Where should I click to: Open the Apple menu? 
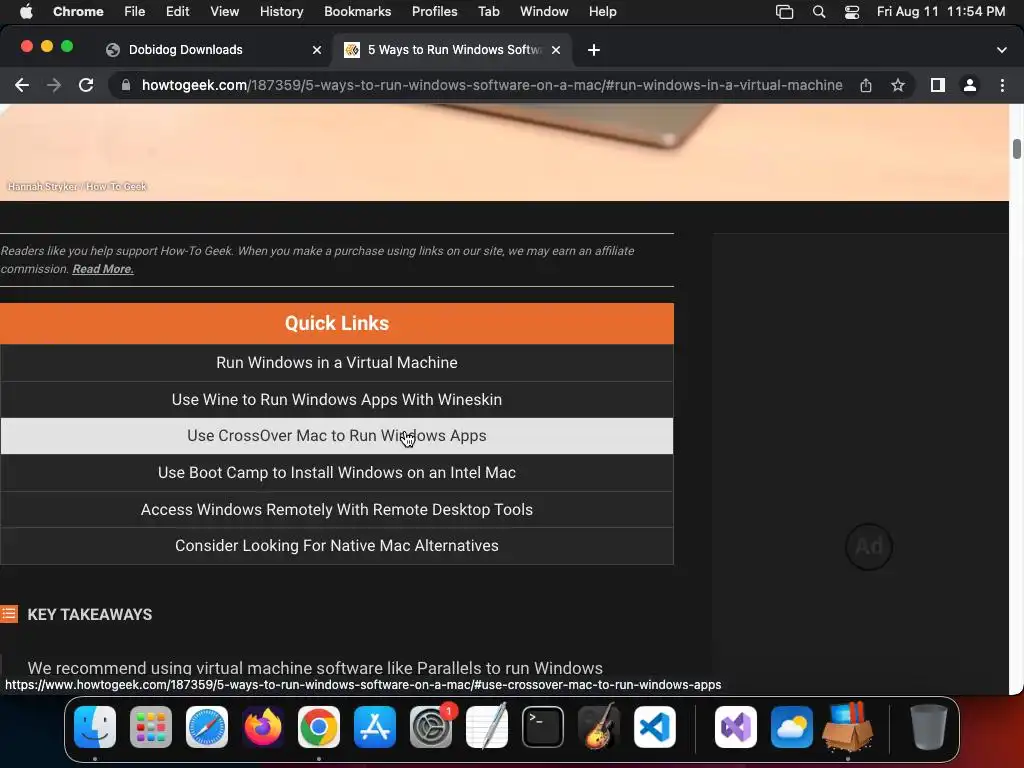[26, 11]
